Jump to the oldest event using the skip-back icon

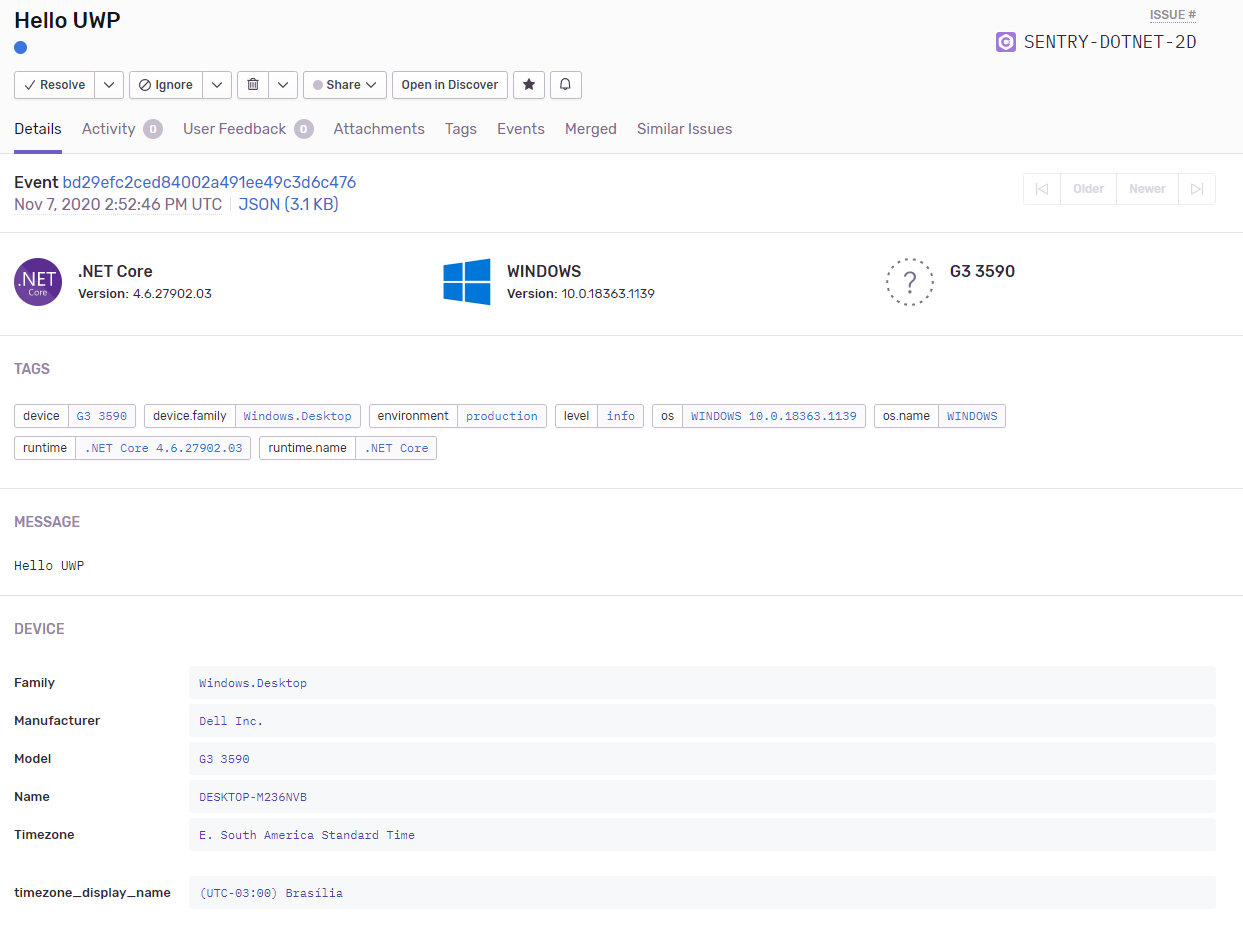[x=1041, y=188]
